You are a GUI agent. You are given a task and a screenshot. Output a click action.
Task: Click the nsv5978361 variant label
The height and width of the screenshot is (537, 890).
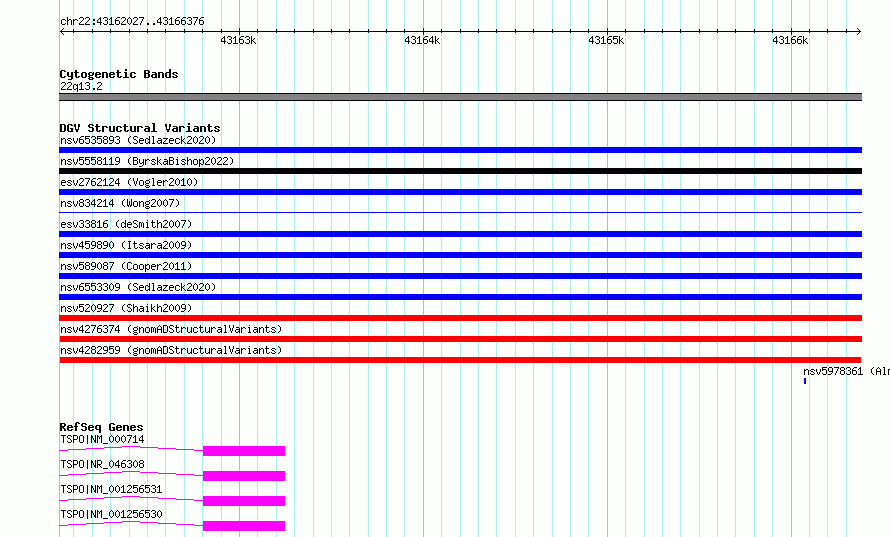point(846,371)
